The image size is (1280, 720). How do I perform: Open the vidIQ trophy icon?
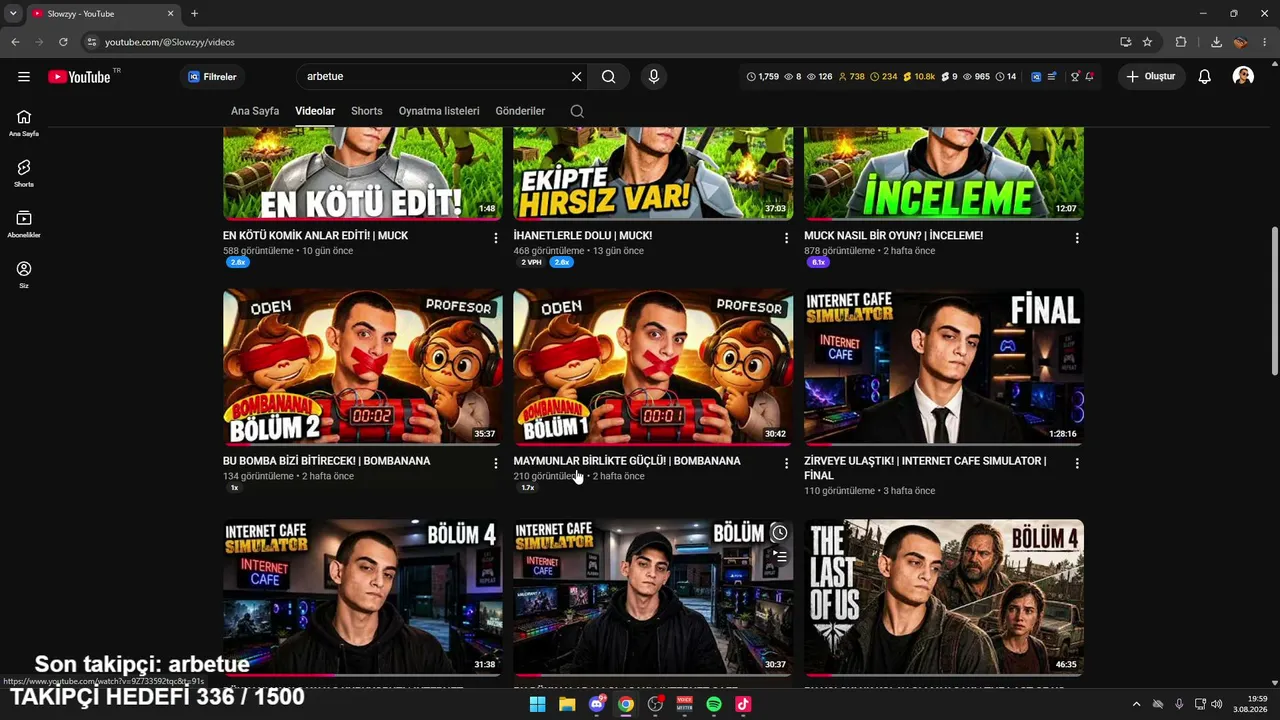click(x=1075, y=77)
